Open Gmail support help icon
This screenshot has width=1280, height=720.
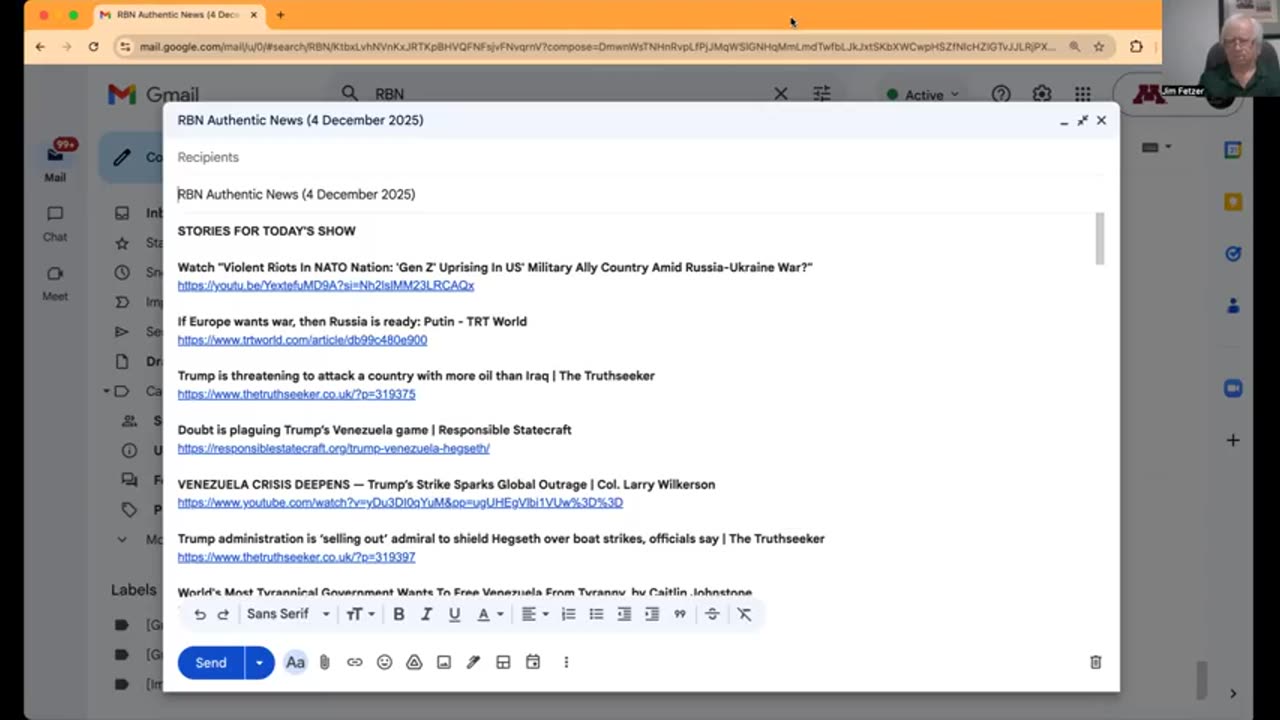coord(1001,94)
